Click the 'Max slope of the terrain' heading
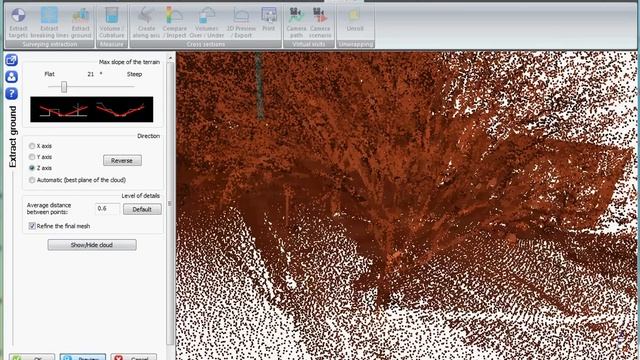This screenshot has width=640, height=360. click(x=129, y=62)
